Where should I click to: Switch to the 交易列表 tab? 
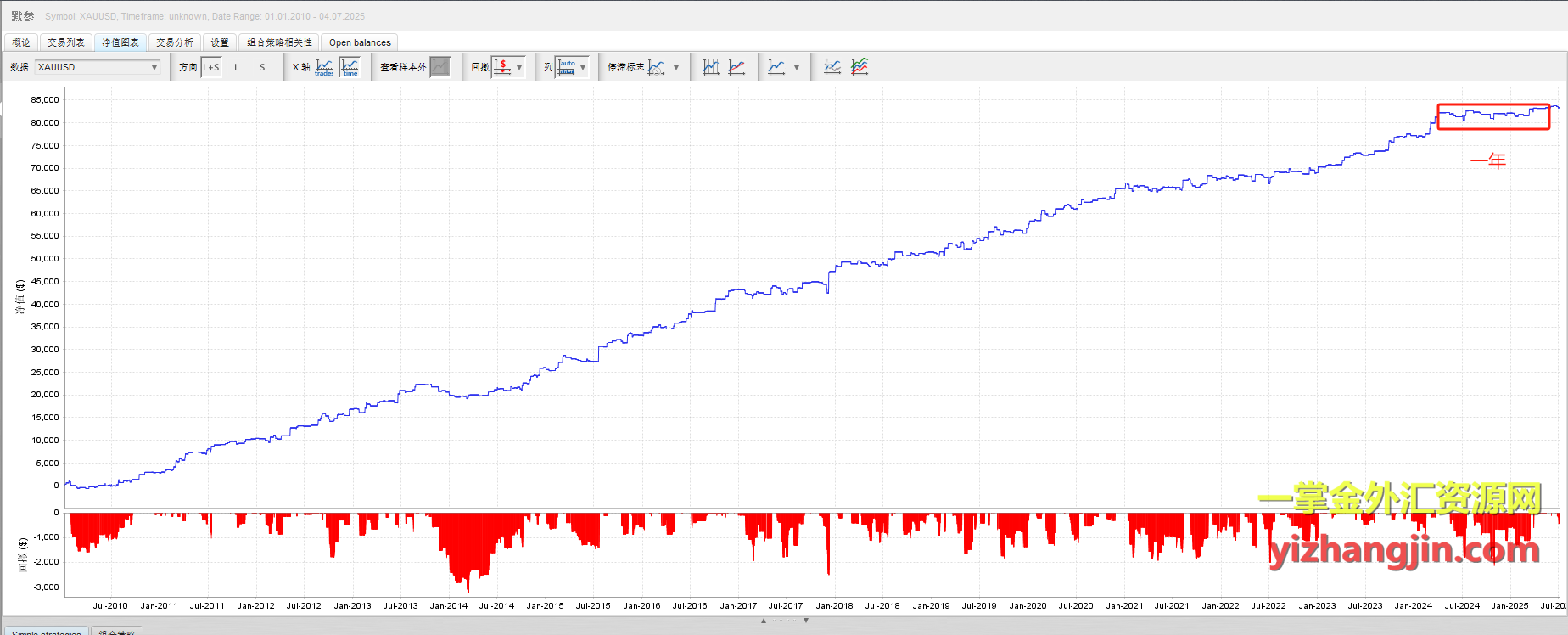pos(66,42)
